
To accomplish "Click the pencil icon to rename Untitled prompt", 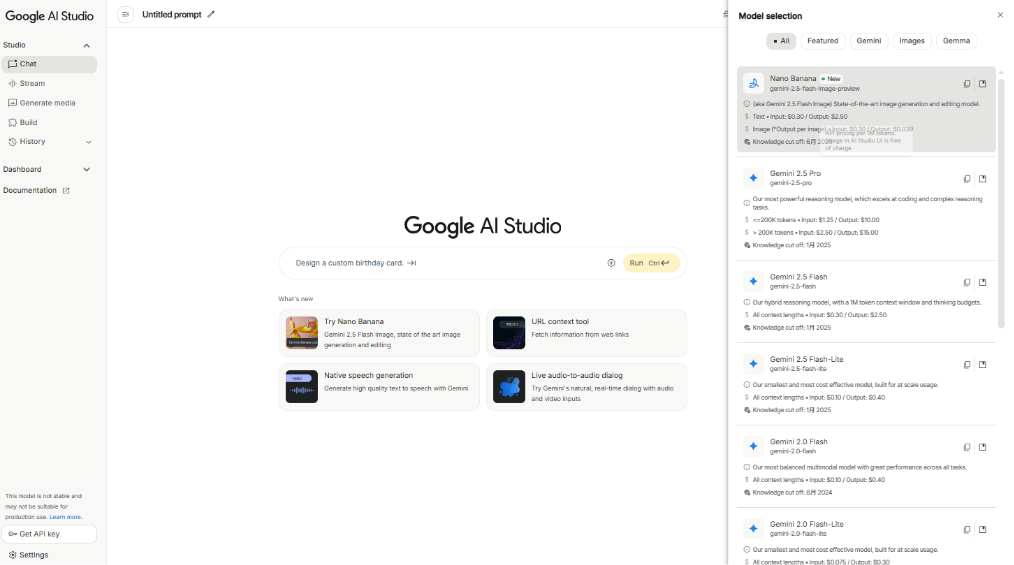I will [211, 14].
